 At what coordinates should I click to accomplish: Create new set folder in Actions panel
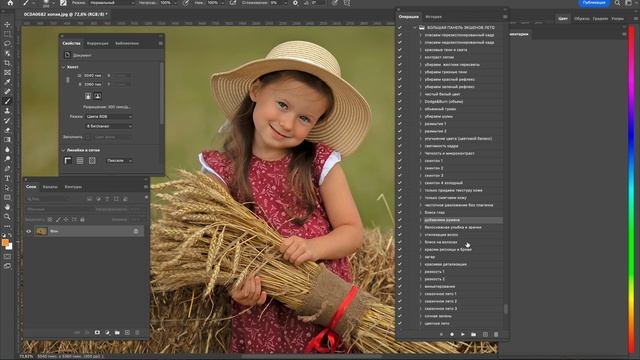473,334
